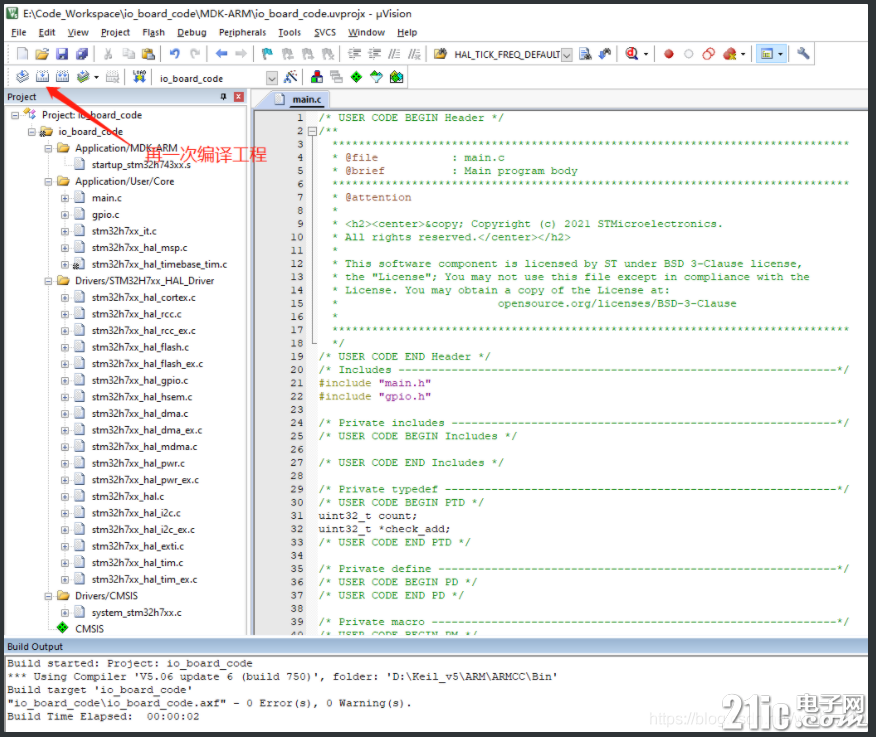876x737 pixels.
Task: Open the File Extensions, Books and Environment icon
Action: click(x=316, y=77)
